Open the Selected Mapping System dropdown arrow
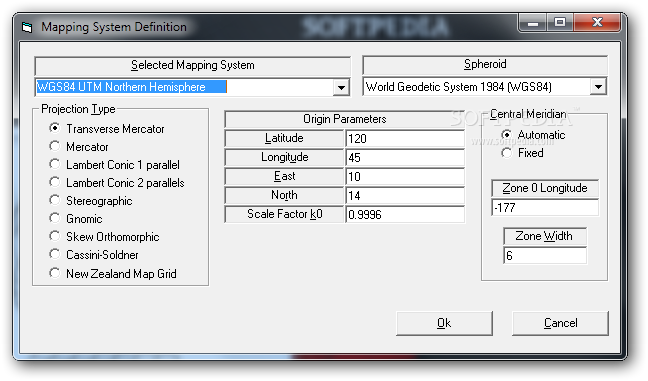Image resolution: width=648 pixels, height=381 pixels. click(x=341, y=87)
